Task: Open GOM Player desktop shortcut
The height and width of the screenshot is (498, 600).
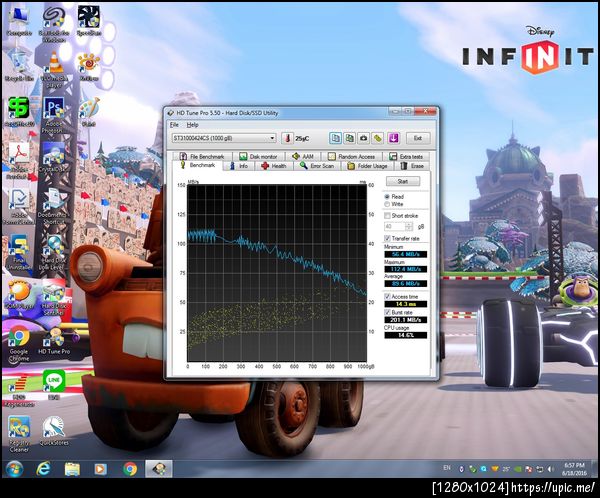Action: 18,295
